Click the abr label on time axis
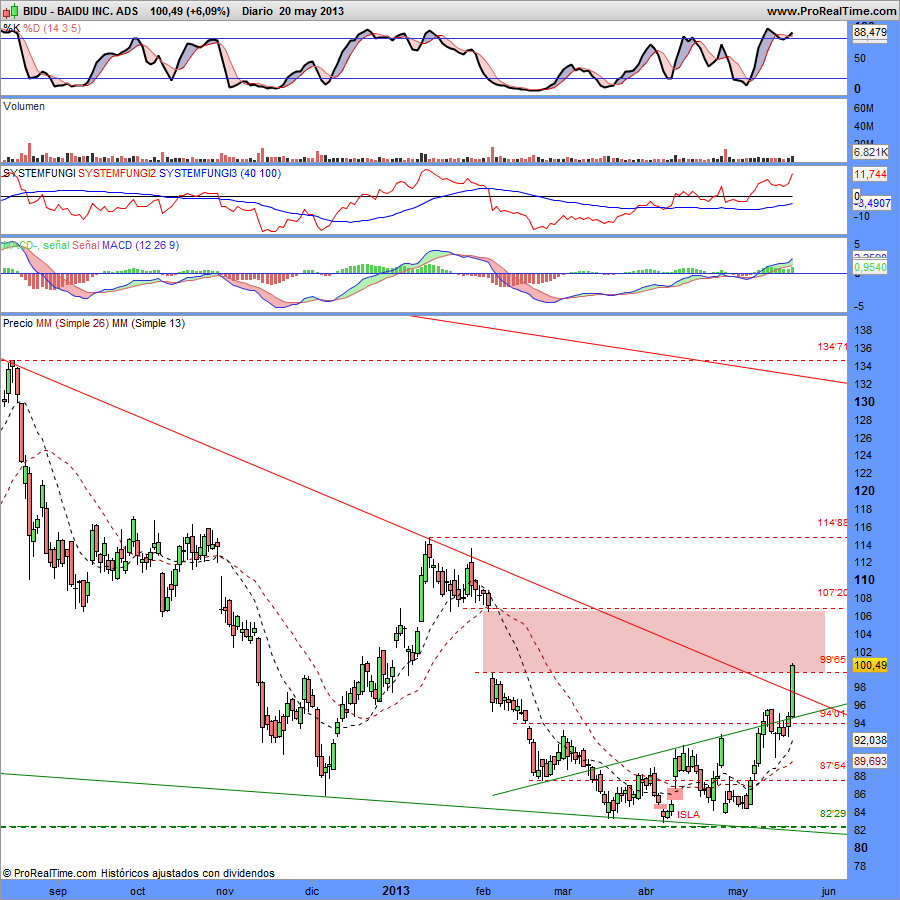This screenshot has height=900, width=900. coord(646,891)
